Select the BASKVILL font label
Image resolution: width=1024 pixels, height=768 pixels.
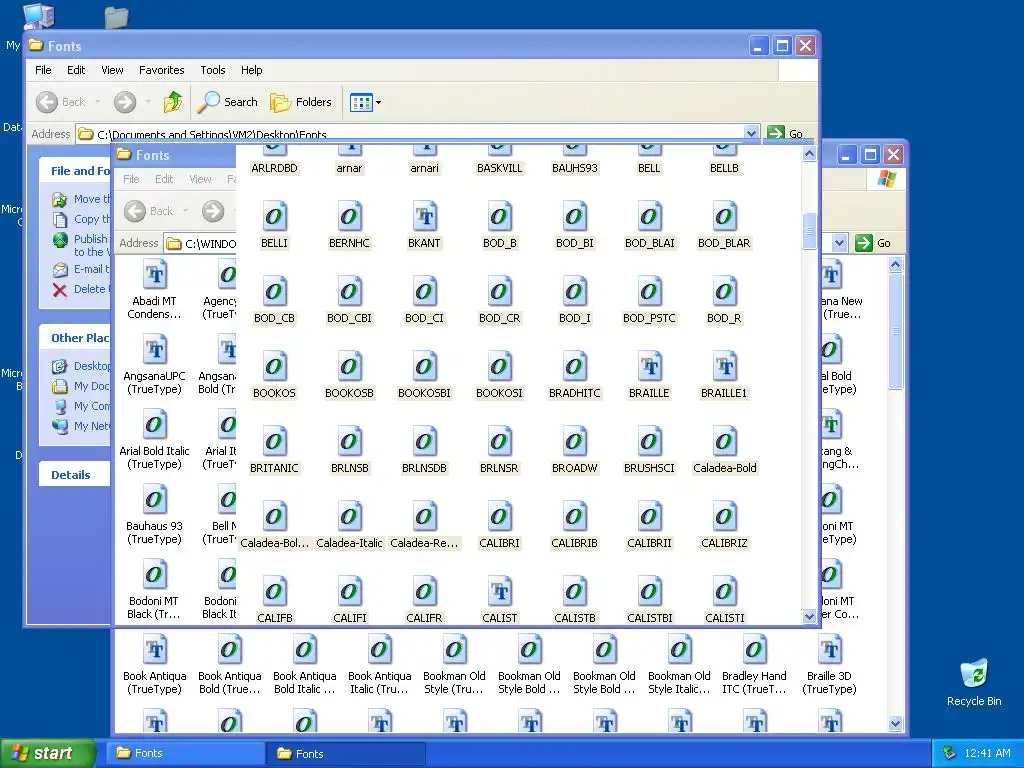tap(500, 168)
